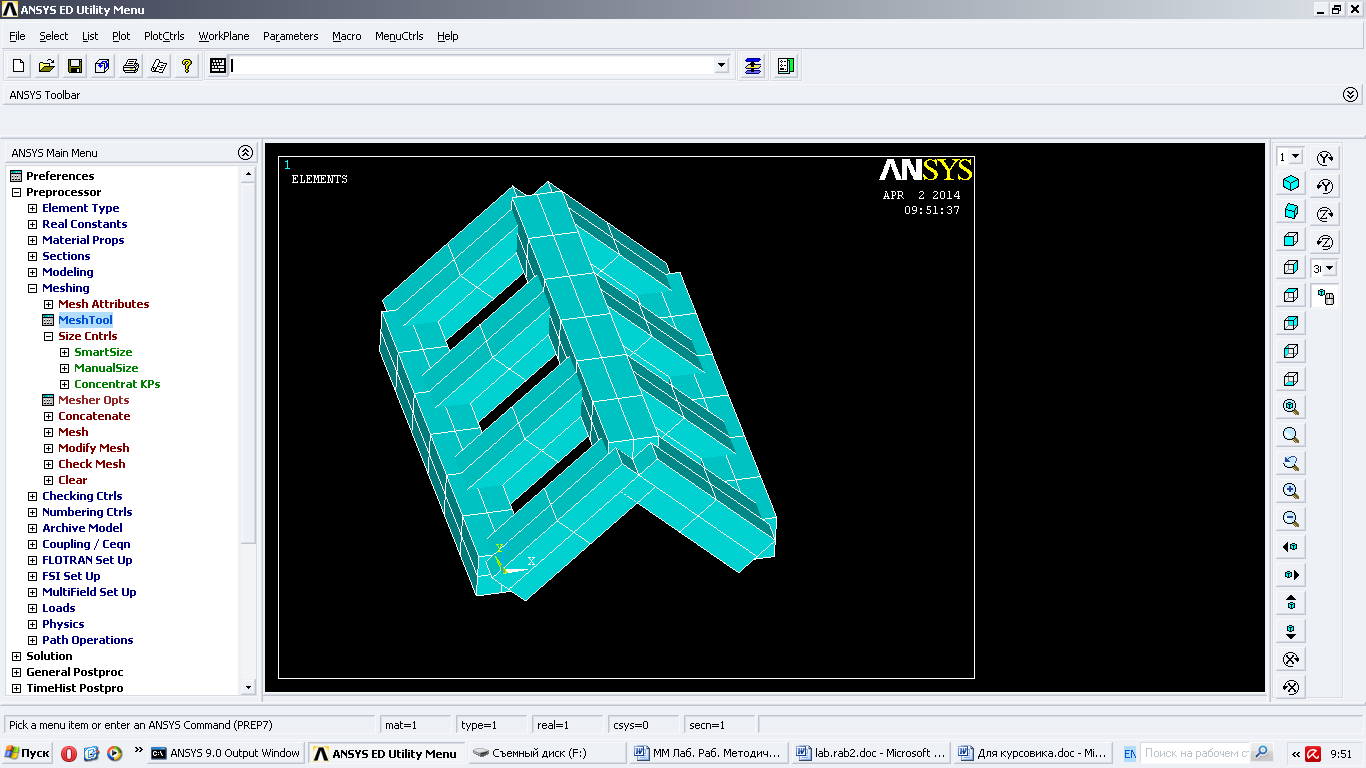Pan the model right
Screen dimensions: 1366x768
pos(1291,575)
